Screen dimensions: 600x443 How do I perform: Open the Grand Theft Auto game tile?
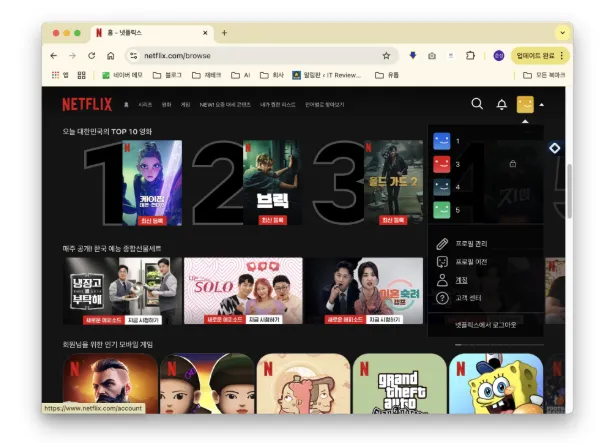click(x=399, y=384)
